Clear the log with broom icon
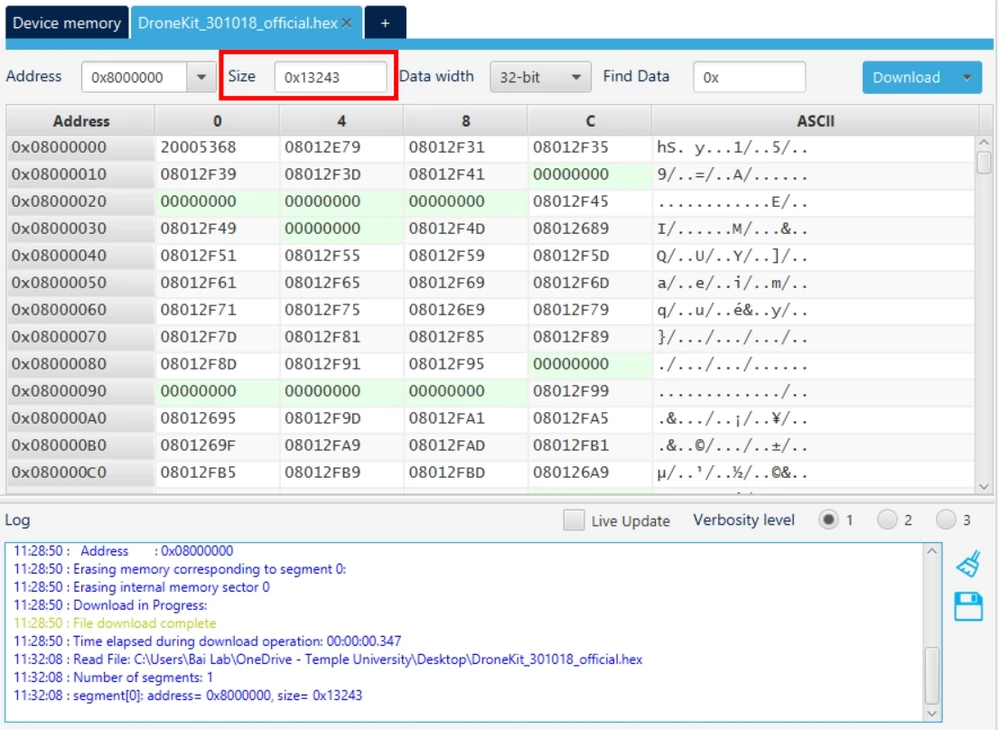The image size is (999, 730). 968,564
